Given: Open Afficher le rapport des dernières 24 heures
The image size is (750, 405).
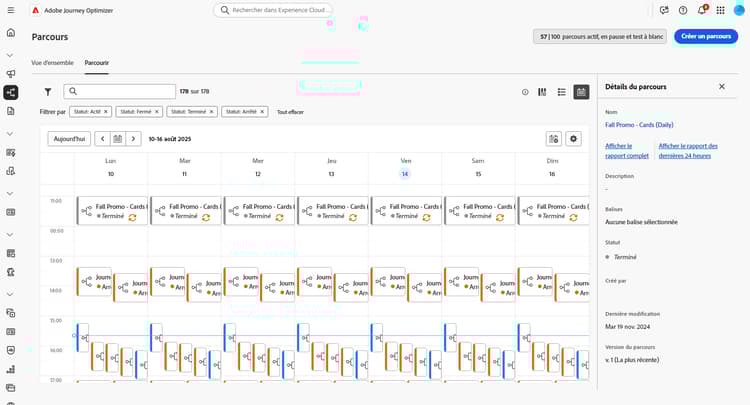Looking at the screenshot, I should 688,151.
